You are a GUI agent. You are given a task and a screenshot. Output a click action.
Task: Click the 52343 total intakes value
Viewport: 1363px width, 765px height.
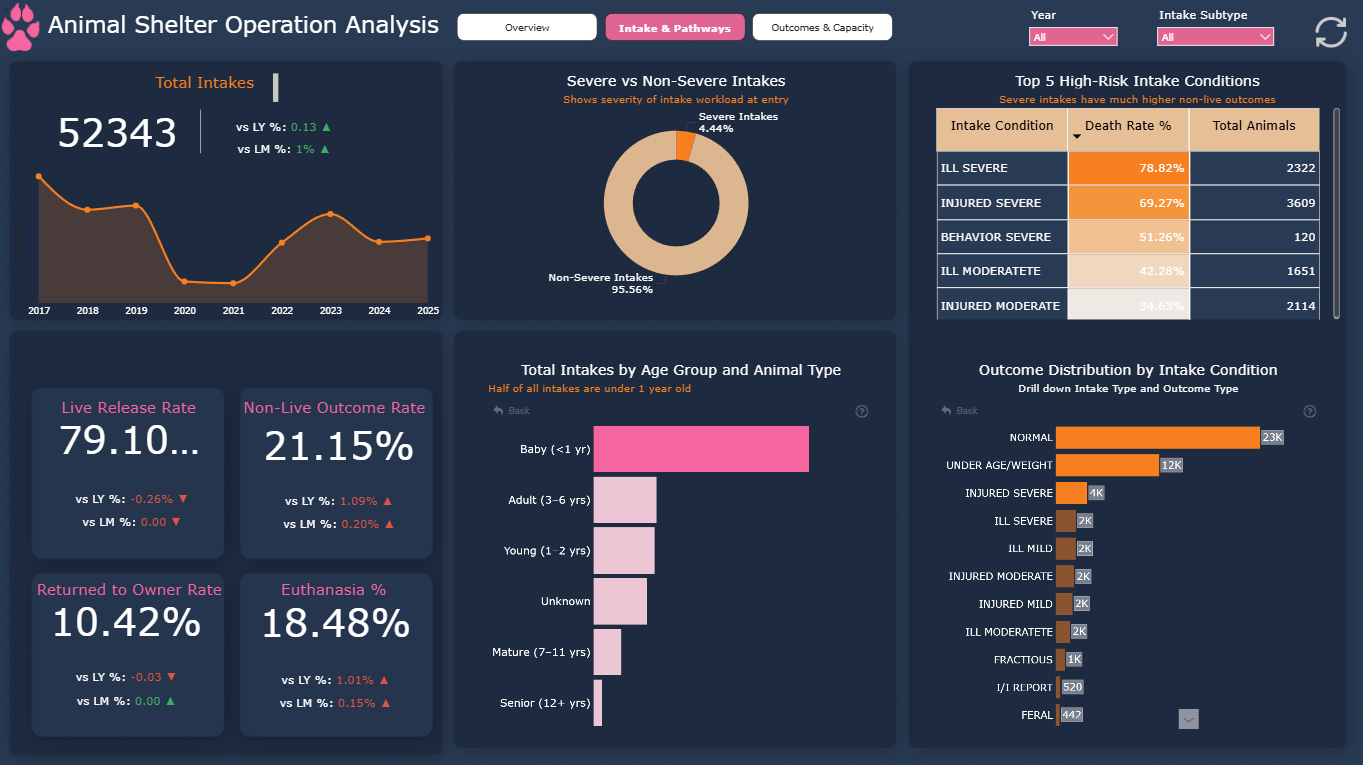pyautogui.click(x=117, y=133)
